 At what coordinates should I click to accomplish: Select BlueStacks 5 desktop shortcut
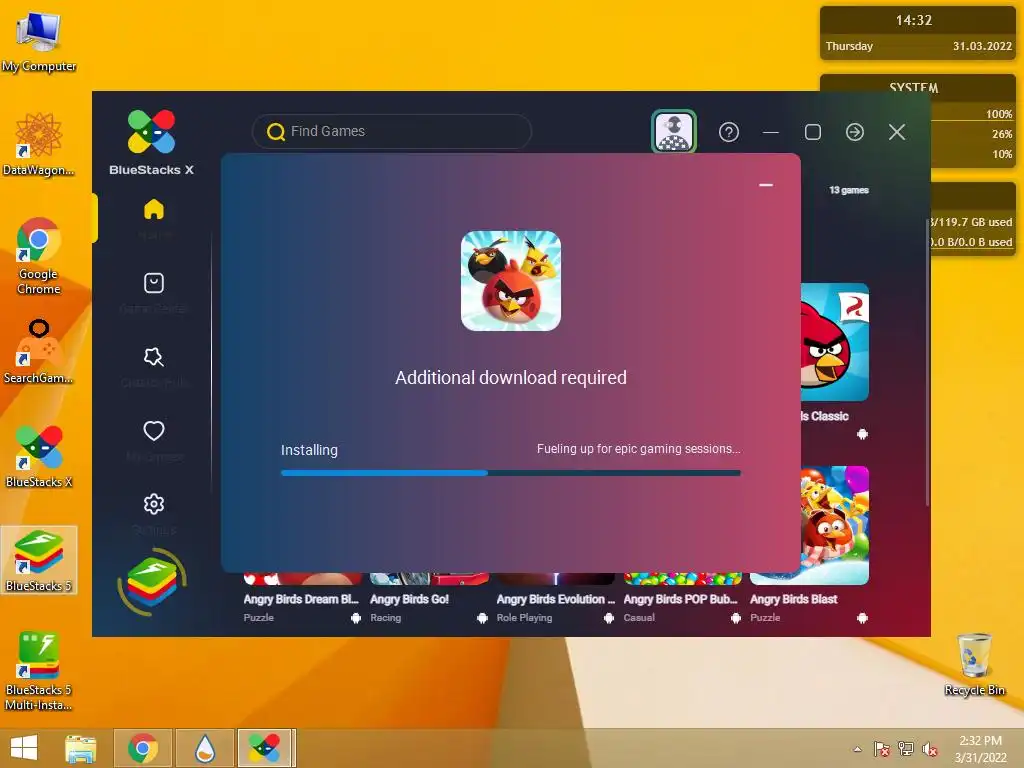click(39, 560)
